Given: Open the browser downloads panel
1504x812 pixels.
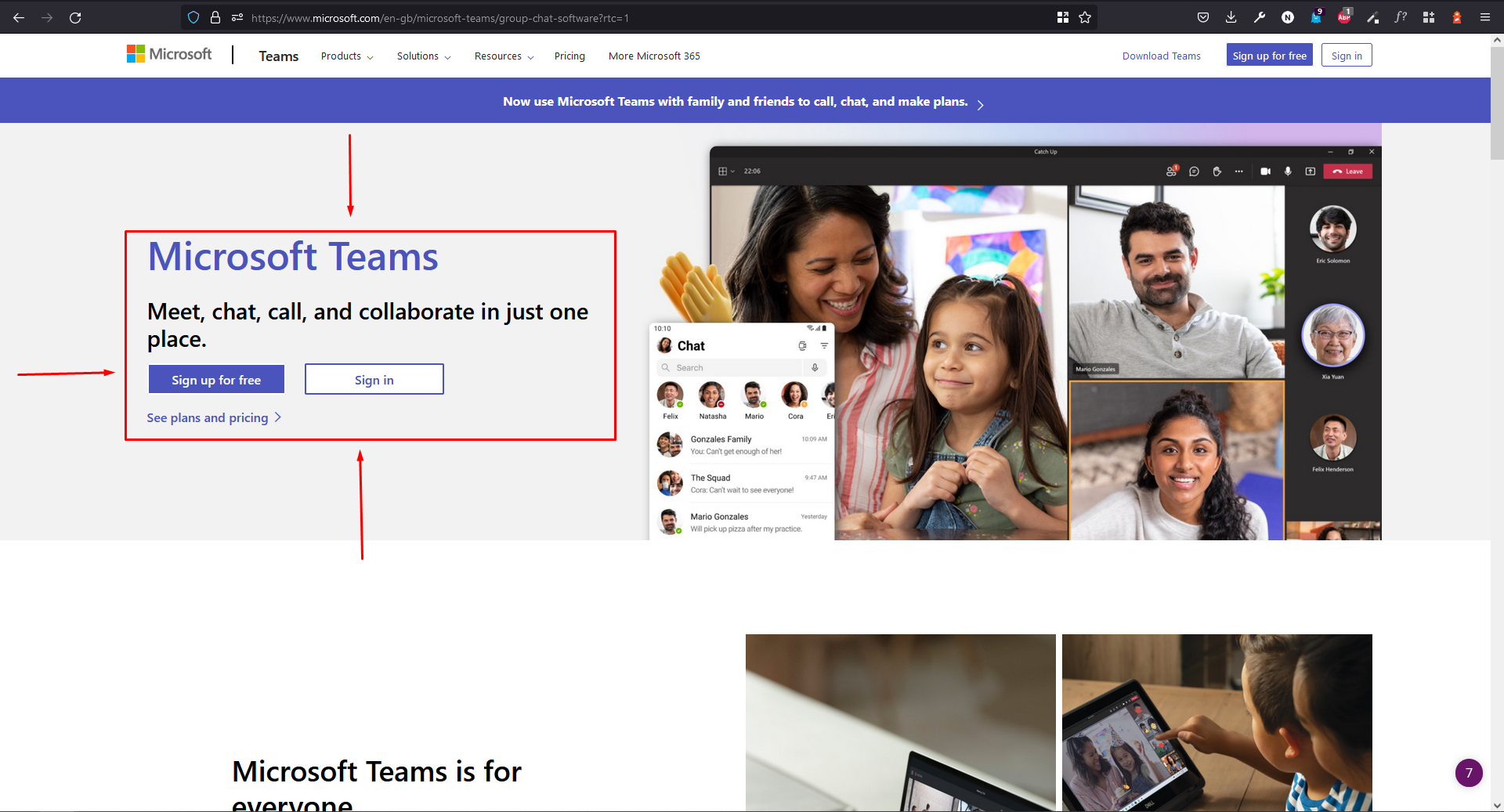Looking at the screenshot, I should point(1231,17).
